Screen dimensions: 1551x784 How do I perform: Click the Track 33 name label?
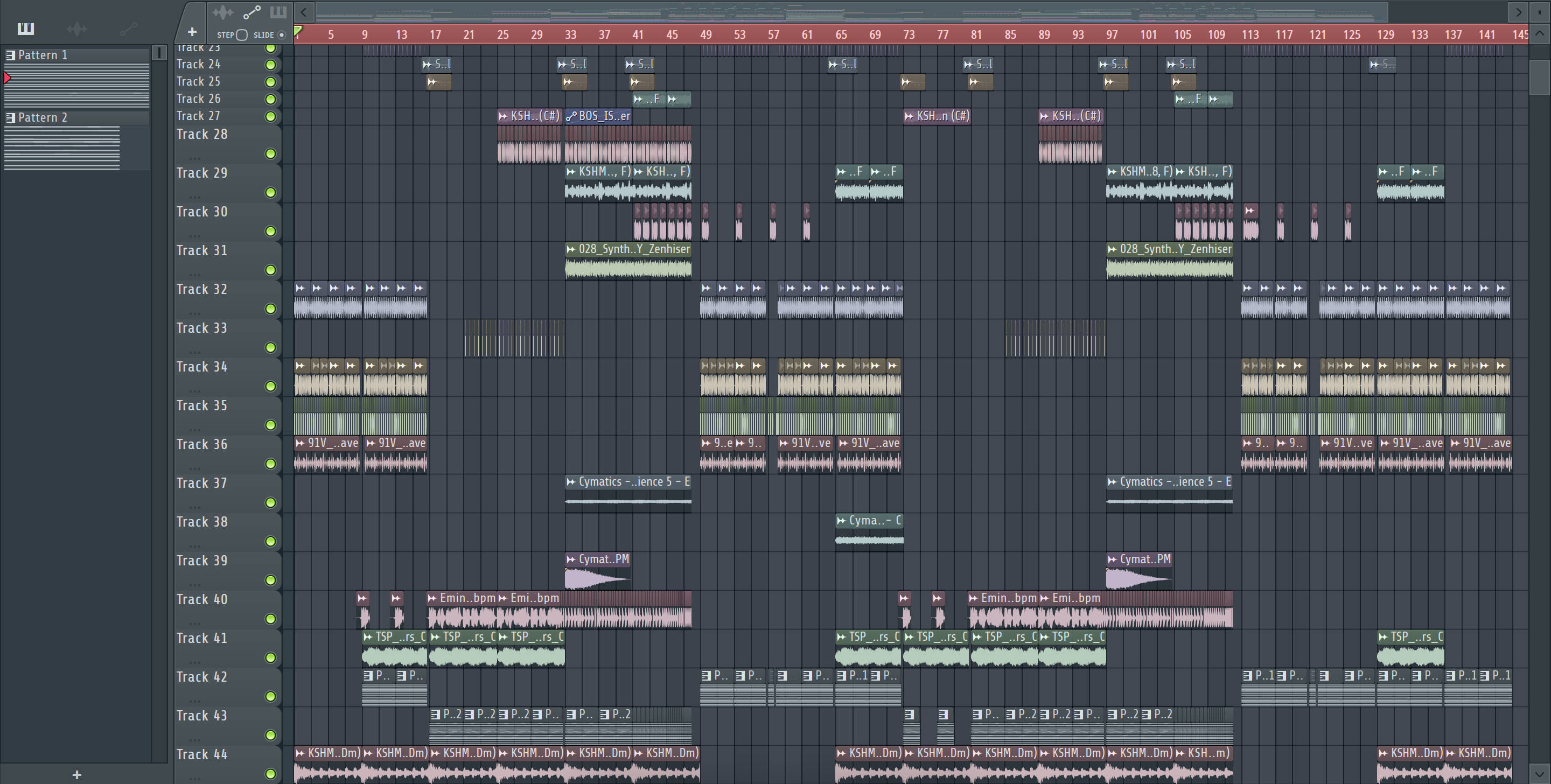202,328
